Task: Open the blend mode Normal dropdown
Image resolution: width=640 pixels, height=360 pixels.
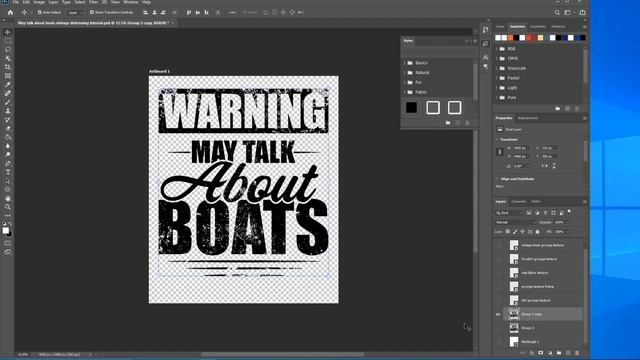Action: pyautogui.click(x=516, y=222)
